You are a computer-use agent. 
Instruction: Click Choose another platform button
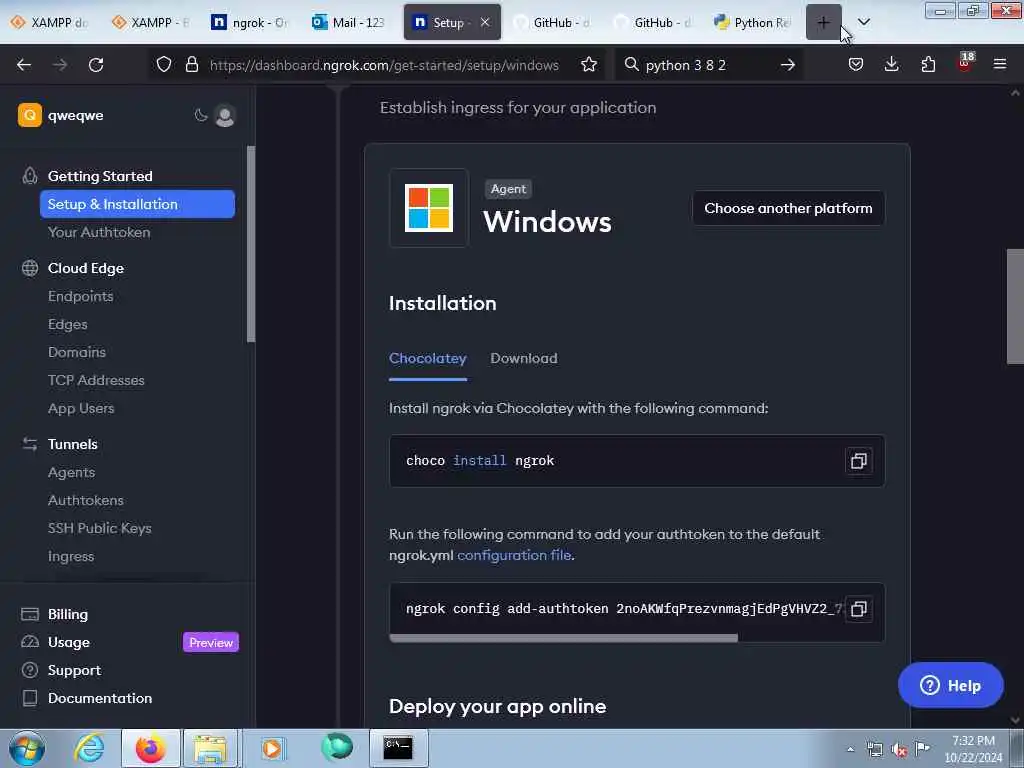pos(788,208)
